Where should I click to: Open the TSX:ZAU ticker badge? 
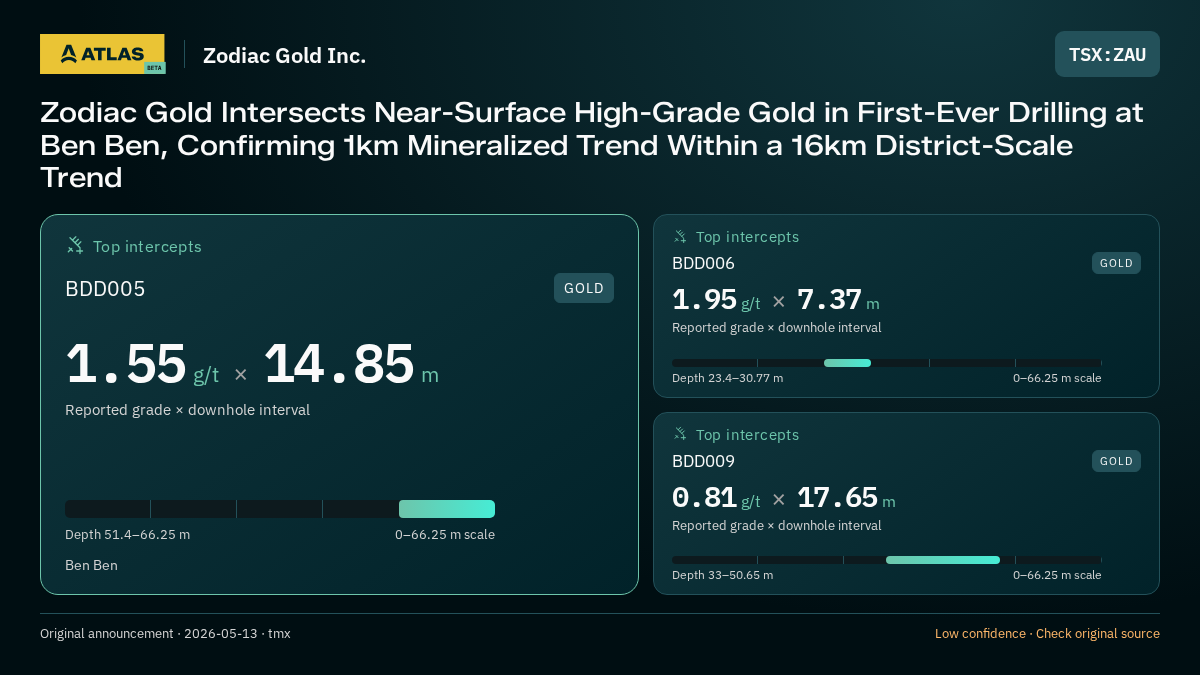(1107, 54)
